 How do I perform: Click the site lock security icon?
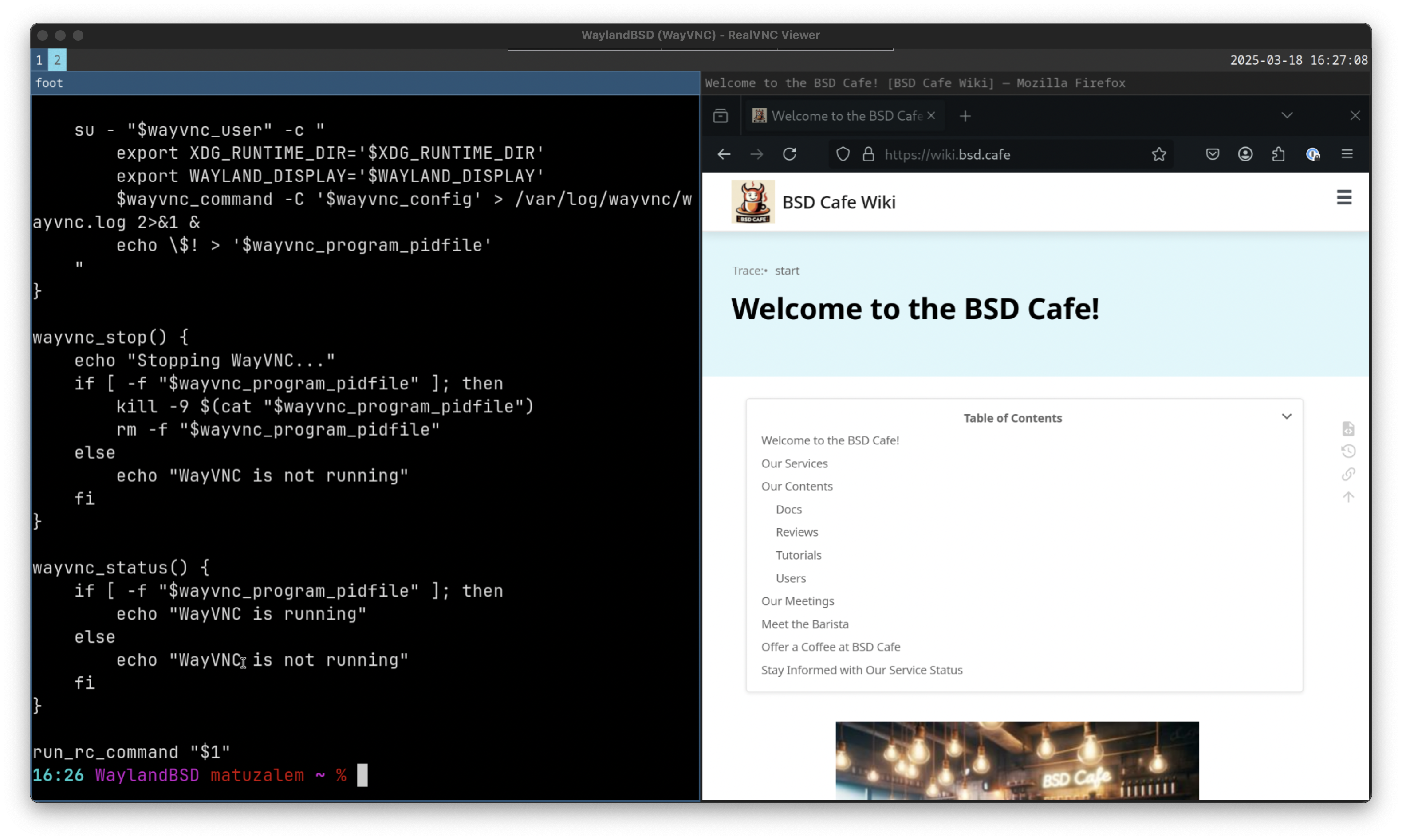coord(868,154)
